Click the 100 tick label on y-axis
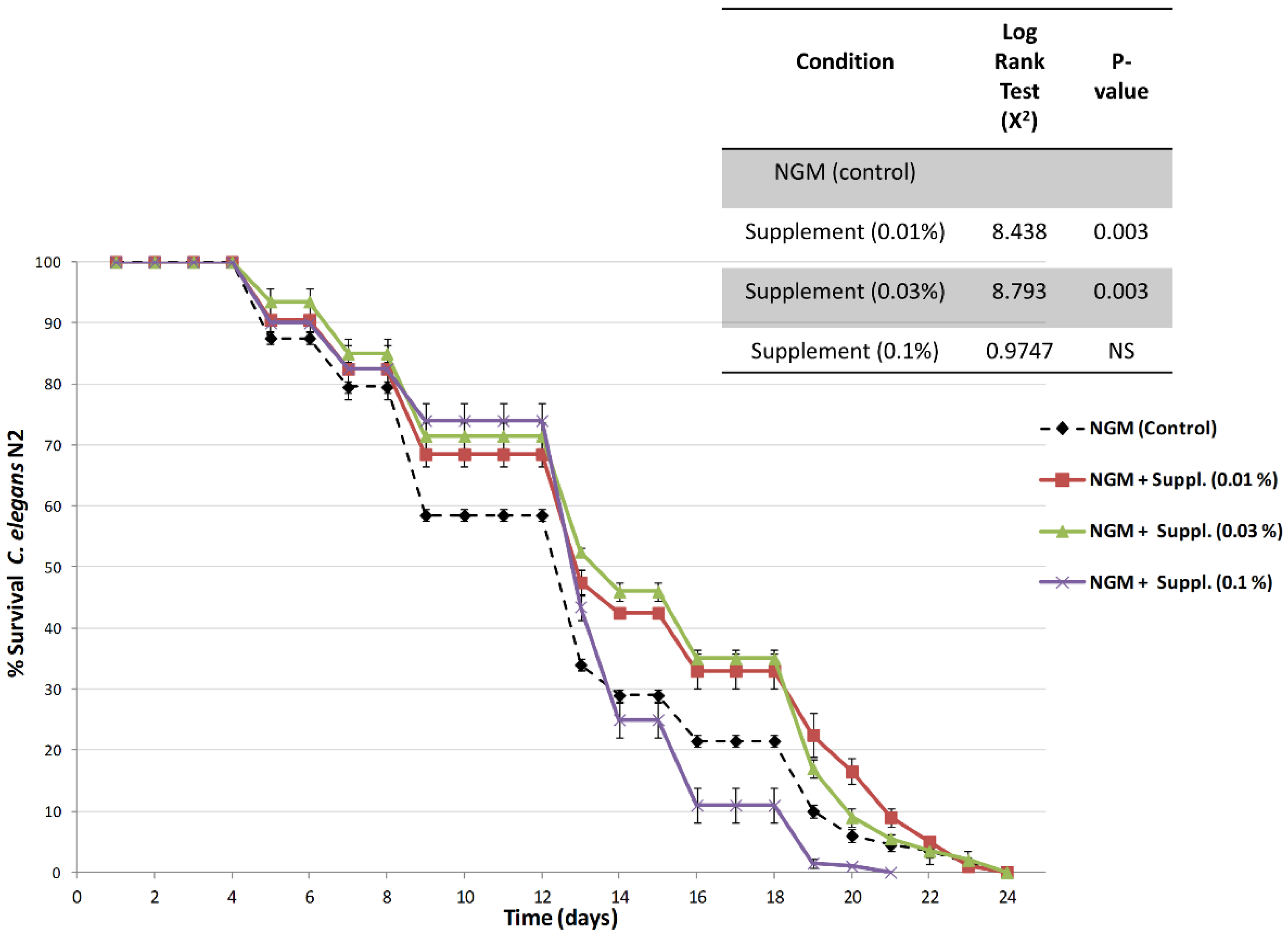 coord(48,263)
